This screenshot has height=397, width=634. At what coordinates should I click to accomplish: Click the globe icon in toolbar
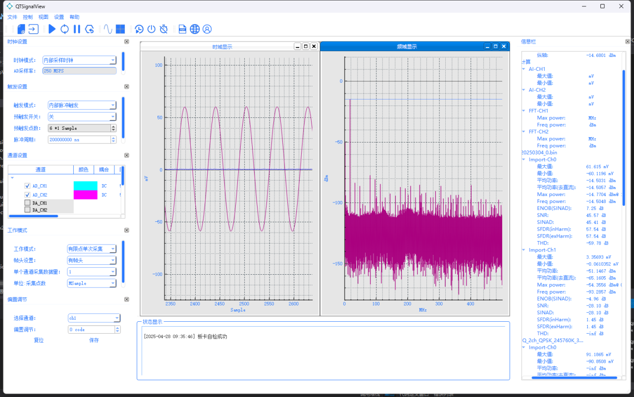(195, 29)
